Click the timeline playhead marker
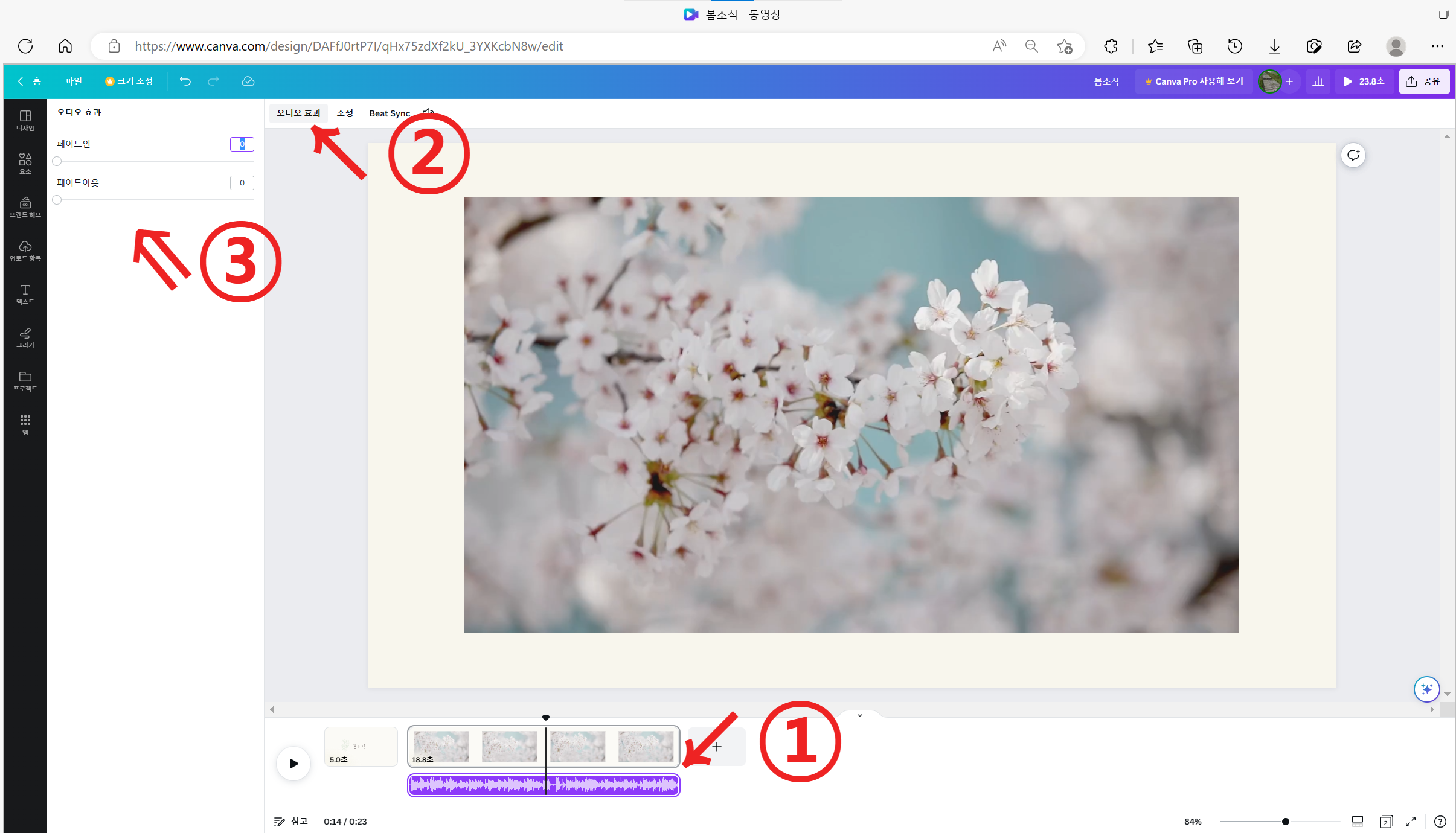Image resolution: width=1456 pixels, height=833 pixels. tap(546, 718)
